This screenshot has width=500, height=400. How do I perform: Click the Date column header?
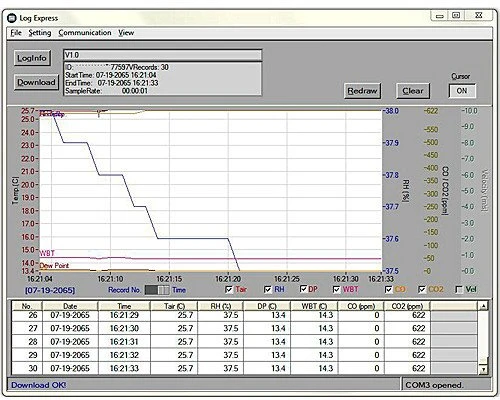click(70, 306)
